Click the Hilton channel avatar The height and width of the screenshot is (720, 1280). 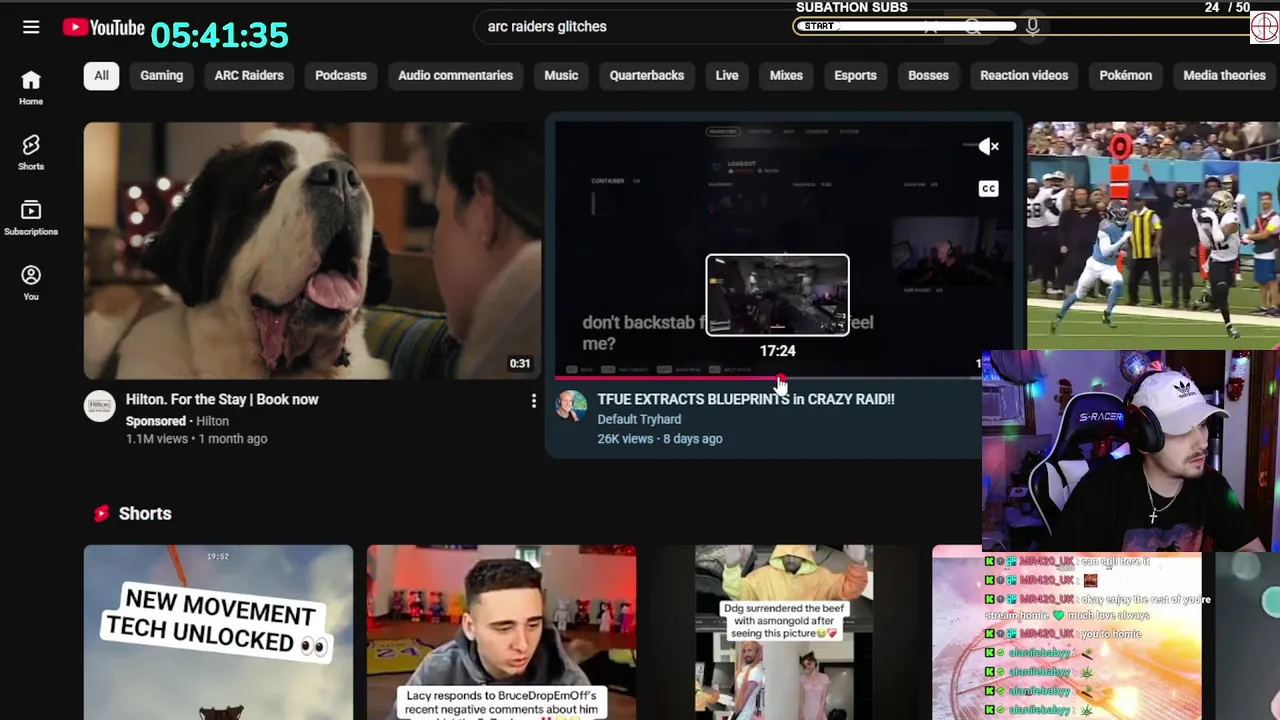click(x=99, y=405)
